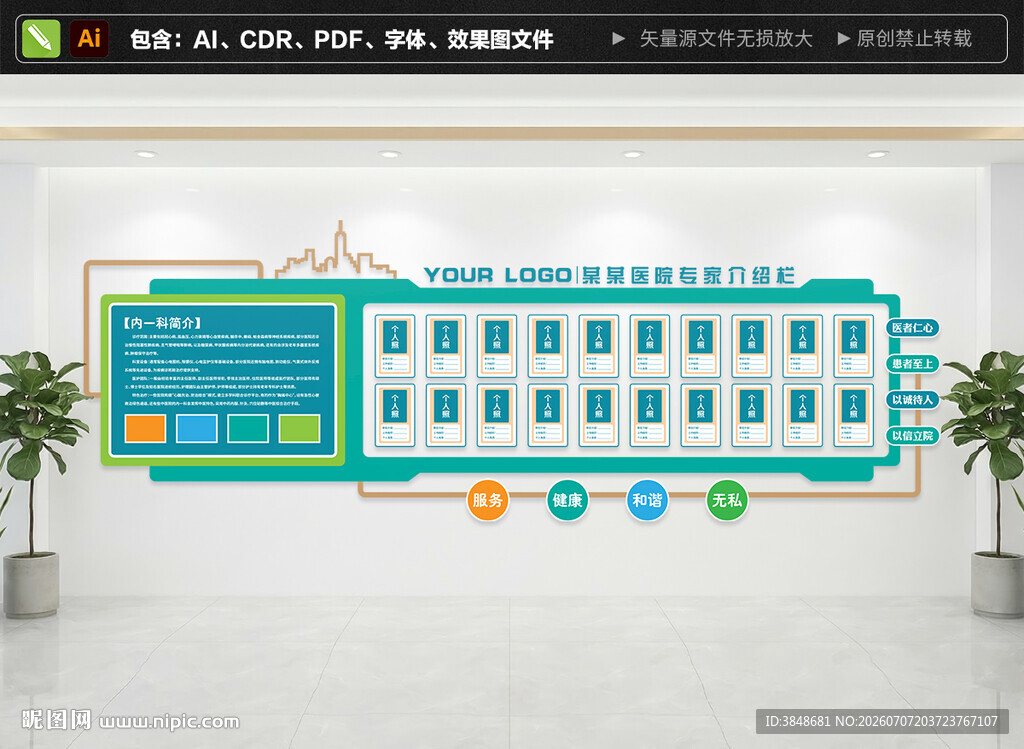Image resolution: width=1024 pixels, height=749 pixels.
Task: Click the triangle arrow before 矢量源文件无损放大
Action: coord(618,39)
